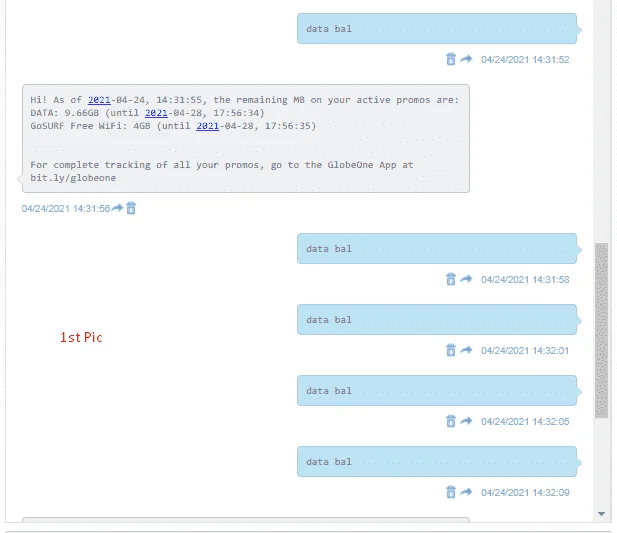
Task: Select the 'data bal' bubble above 14:31:58
Action: pyautogui.click(x=438, y=249)
